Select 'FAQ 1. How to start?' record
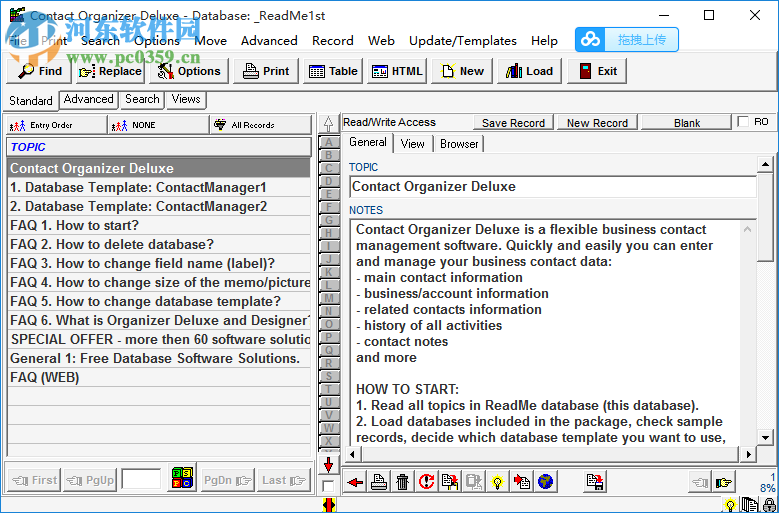 coord(159,225)
